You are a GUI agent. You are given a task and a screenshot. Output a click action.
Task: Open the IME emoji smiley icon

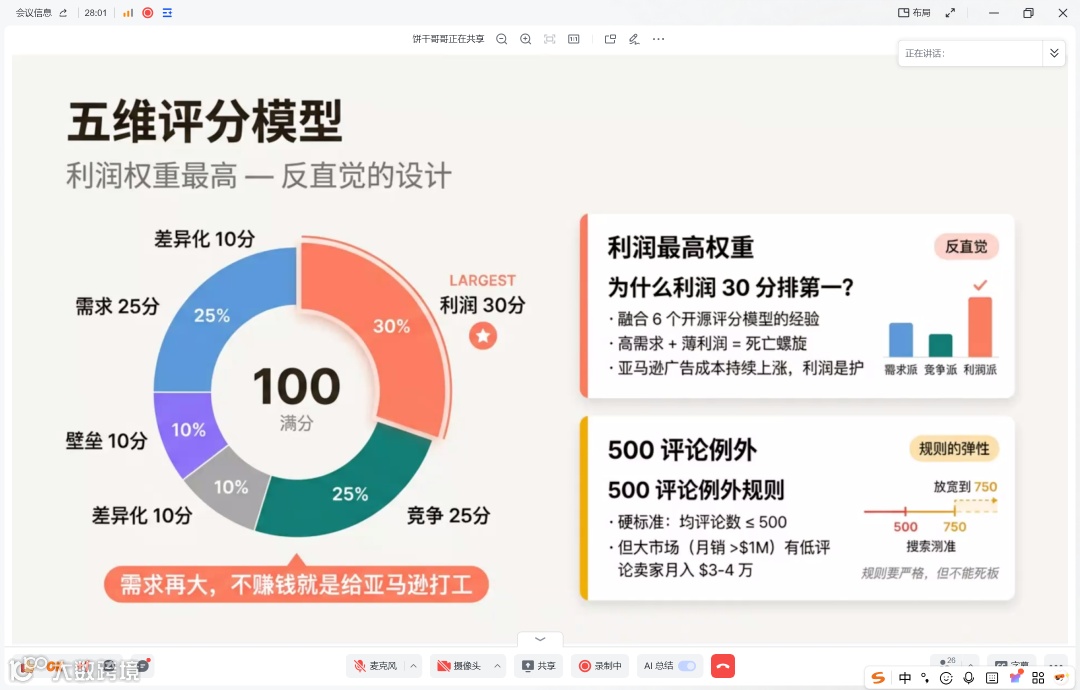[946, 678]
